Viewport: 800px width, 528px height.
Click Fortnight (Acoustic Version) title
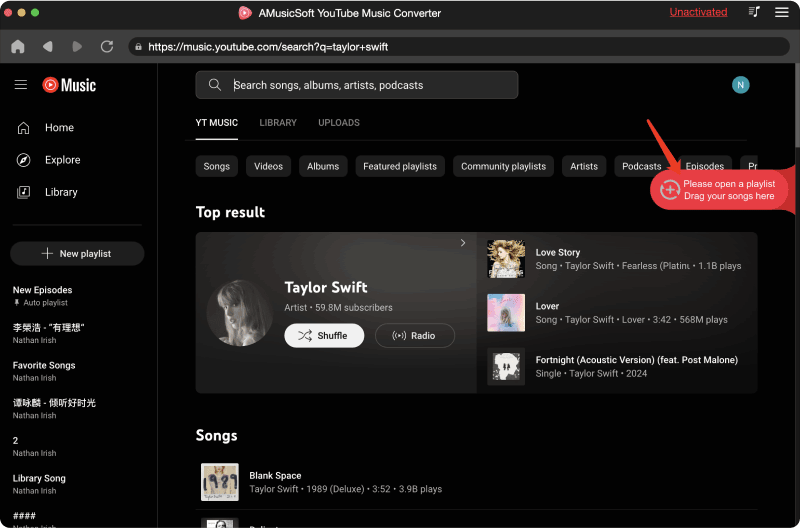pyautogui.click(x=637, y=360)
